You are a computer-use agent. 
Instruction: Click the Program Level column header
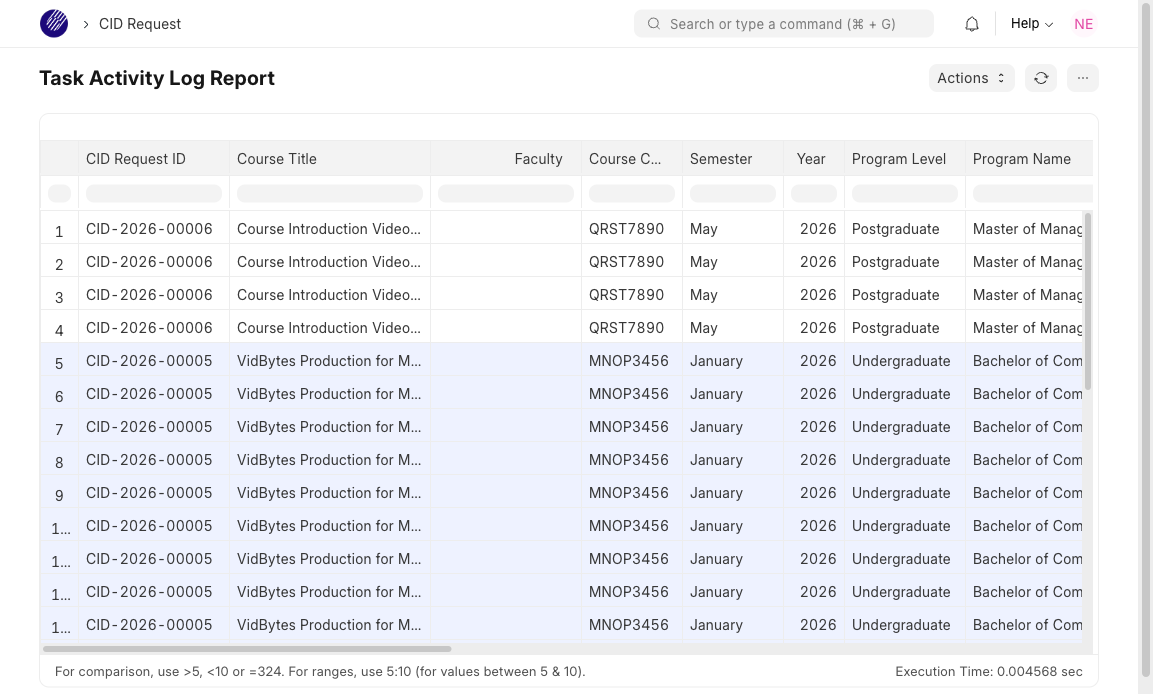click(899, 158)
